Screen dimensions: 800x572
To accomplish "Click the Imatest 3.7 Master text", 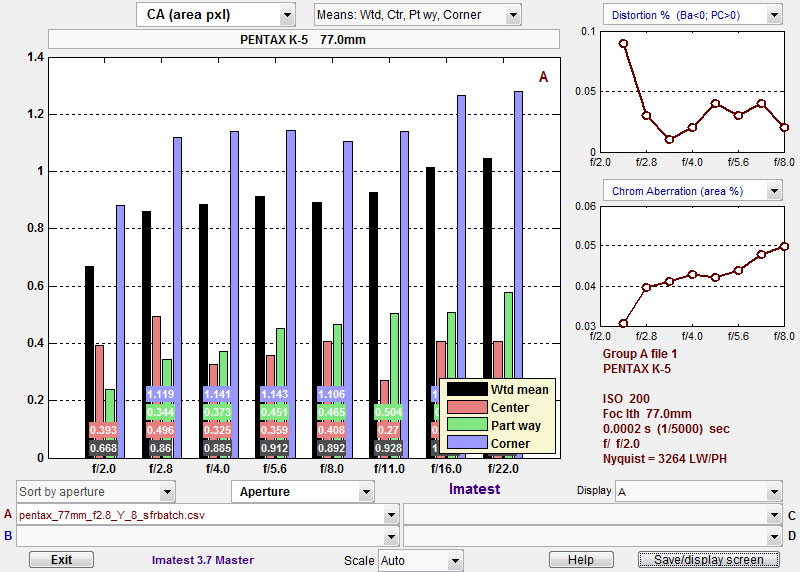I will pyautogui.click(x=203, y=560).
